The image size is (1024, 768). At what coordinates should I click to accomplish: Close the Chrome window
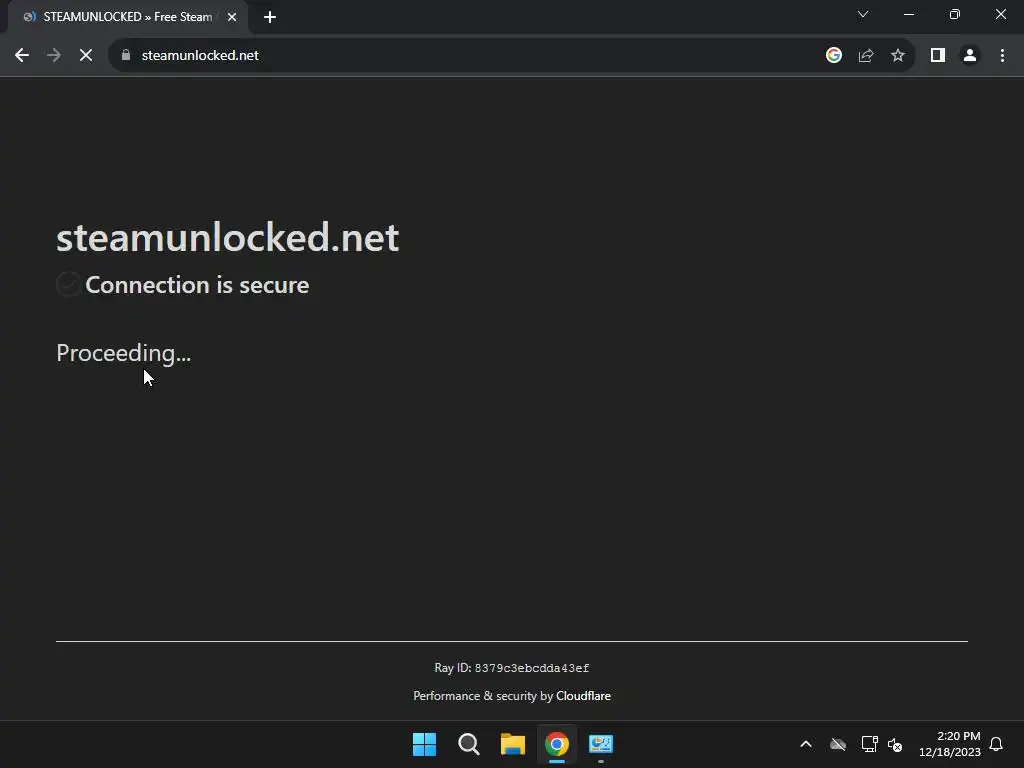[1000, 14]
